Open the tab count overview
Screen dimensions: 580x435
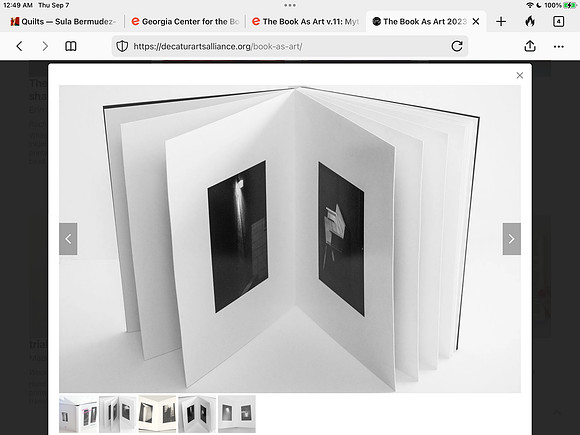[x=559, y=21]
